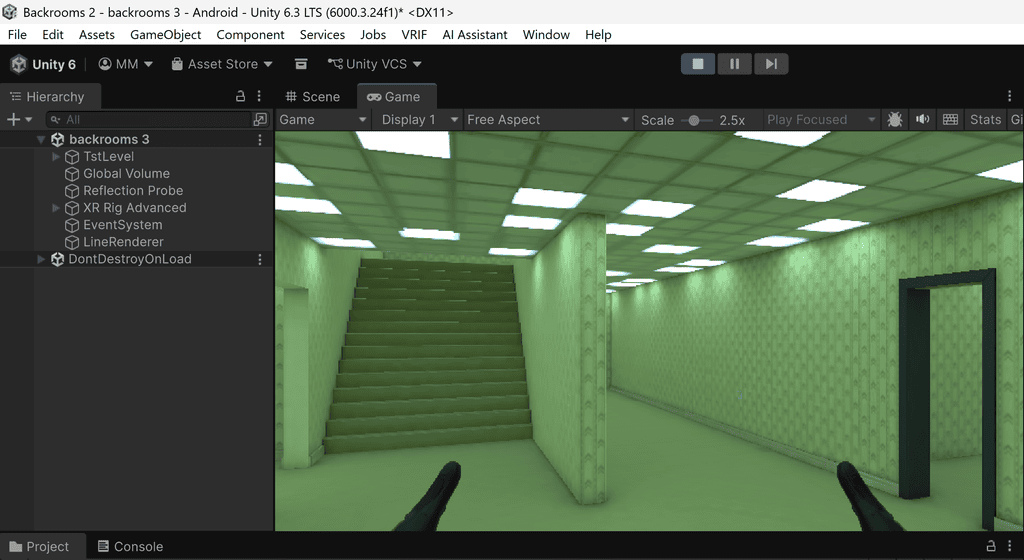This screenshot has height=560, width=1024.
Task: Open Hierarchy search window icon
Action: [x=260, y=119]
